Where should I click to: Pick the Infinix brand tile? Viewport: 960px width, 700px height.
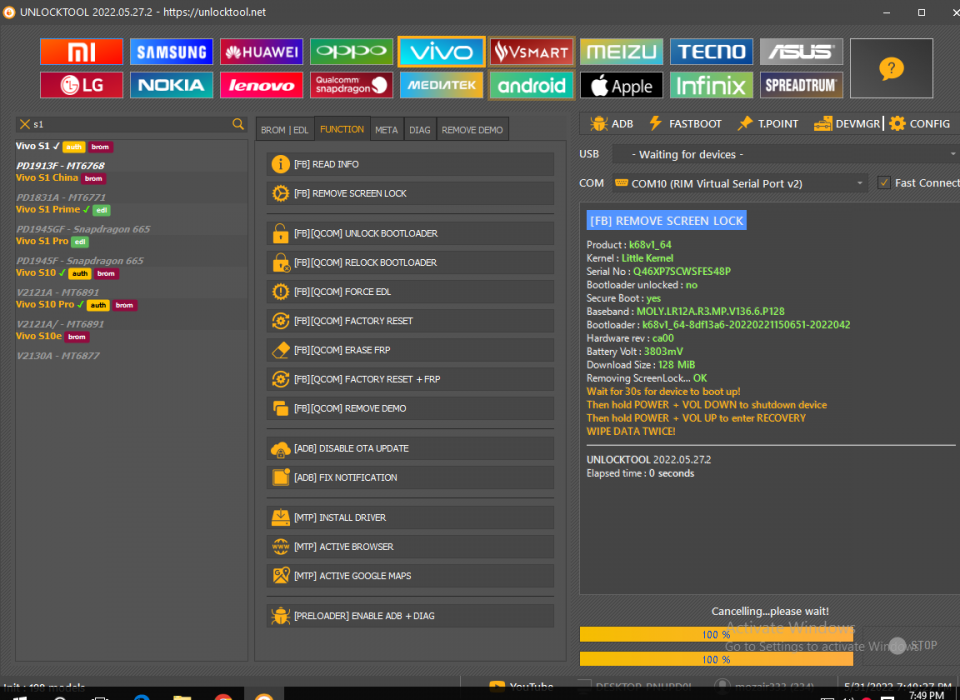[711, 85]
